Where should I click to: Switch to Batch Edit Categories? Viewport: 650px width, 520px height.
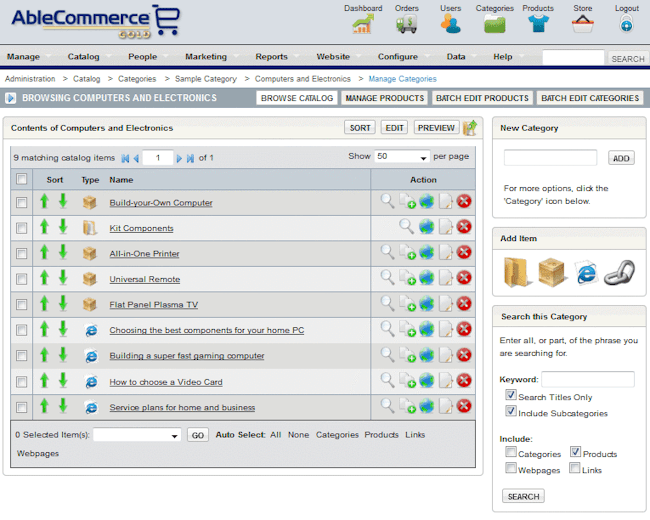[x=590, y=98]
